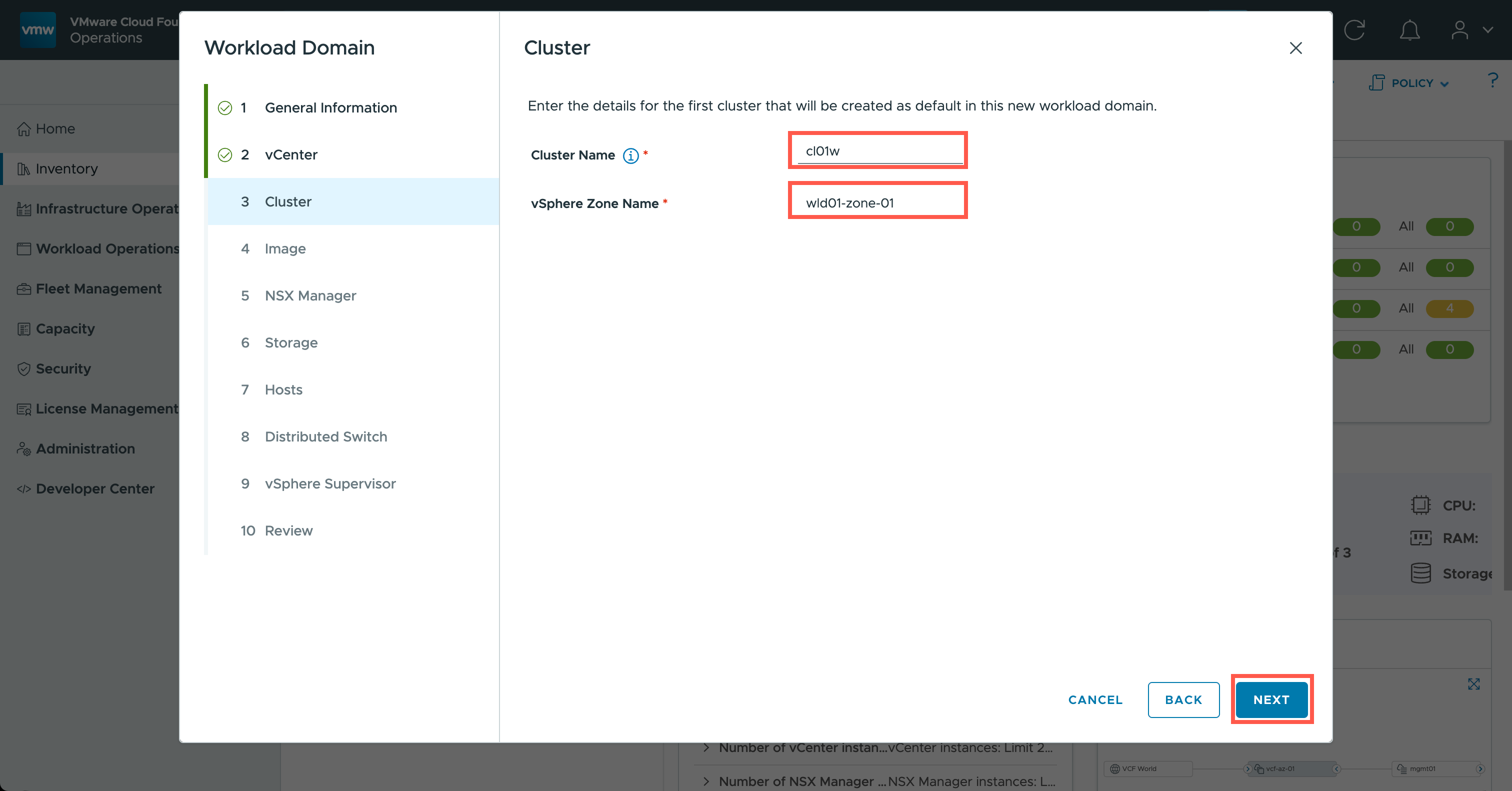Viewport: 1512px width, 791px height.
Task: Click the NEXT button
Action: (1271, 699)
